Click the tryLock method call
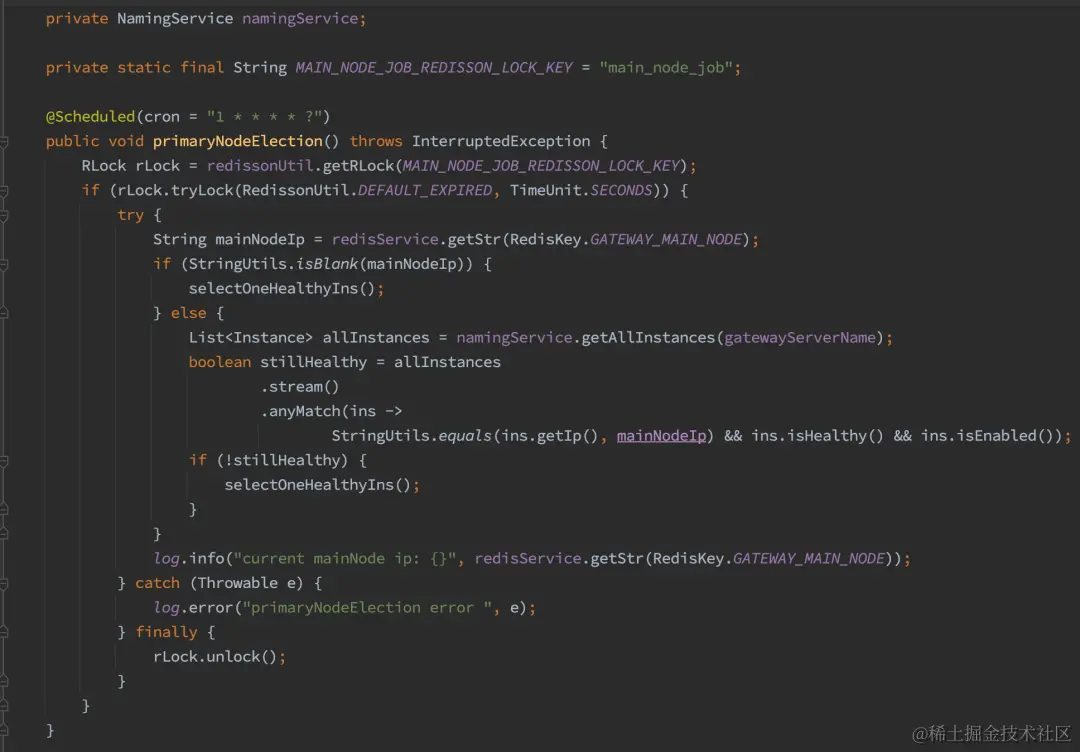 [x=202, y=190]
